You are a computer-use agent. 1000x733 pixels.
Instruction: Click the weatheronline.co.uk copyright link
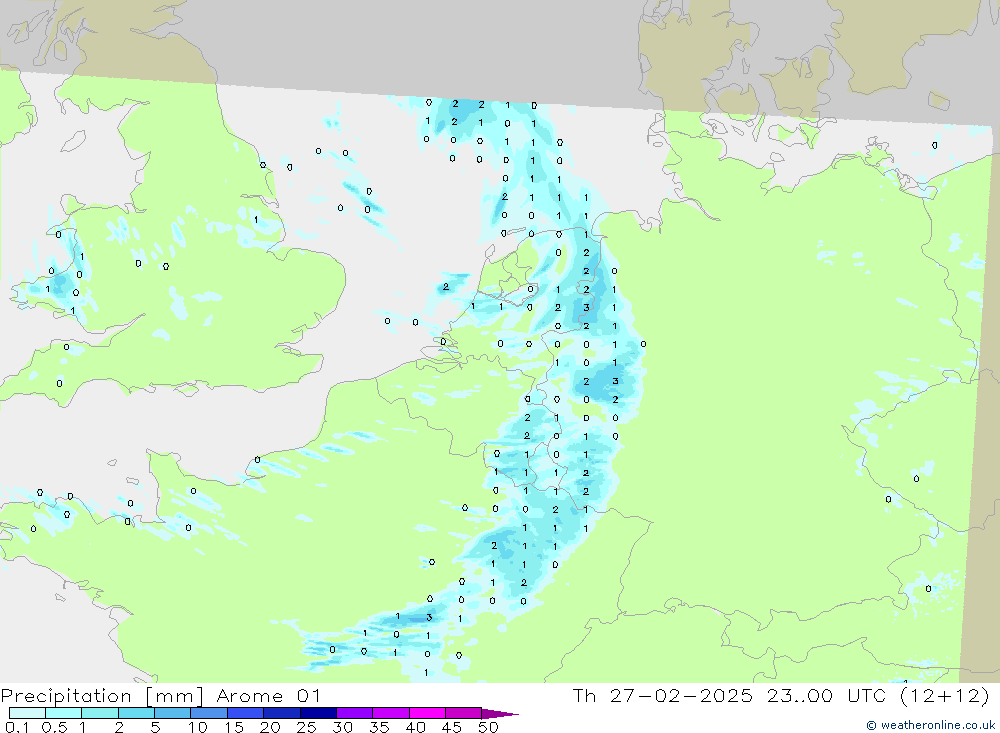pyautogui.click(x=930, y=725)
